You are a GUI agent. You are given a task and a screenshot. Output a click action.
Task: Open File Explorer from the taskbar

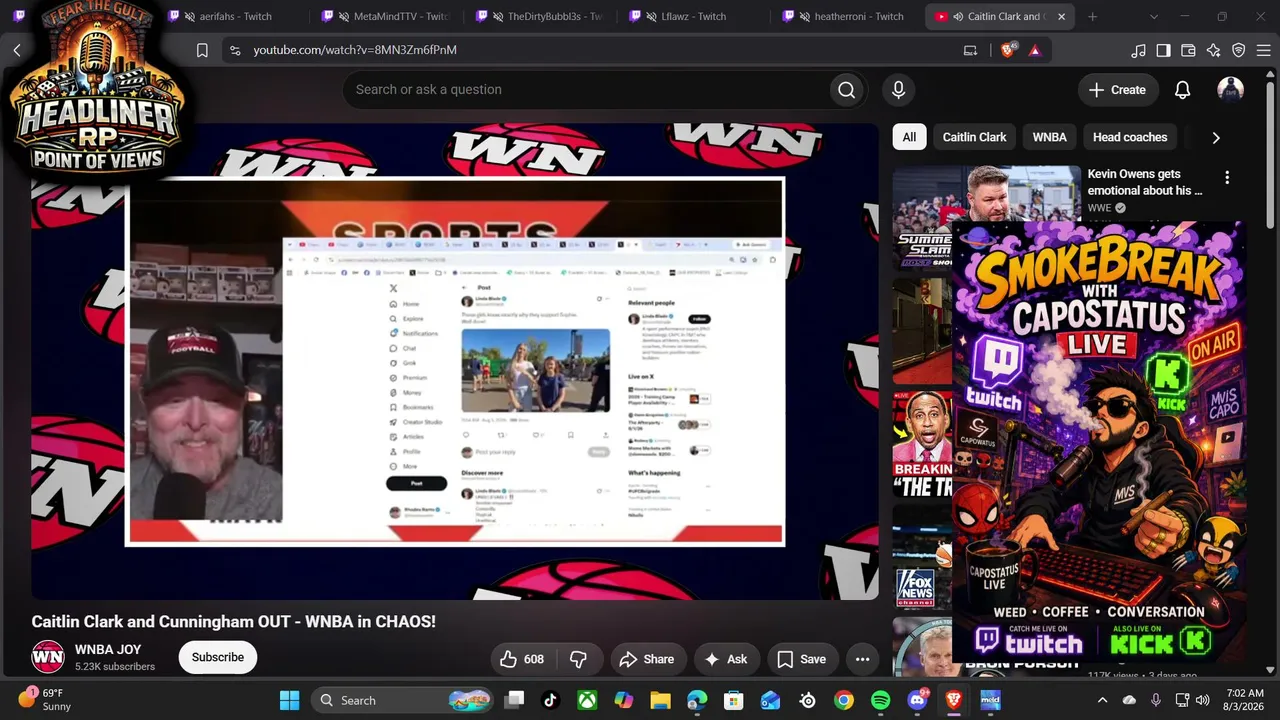point(660,700)
